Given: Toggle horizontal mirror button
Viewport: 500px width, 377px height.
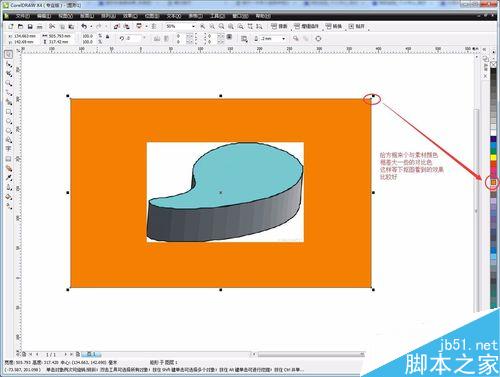Looking at the screenshot, I should (x=157, y=39).
